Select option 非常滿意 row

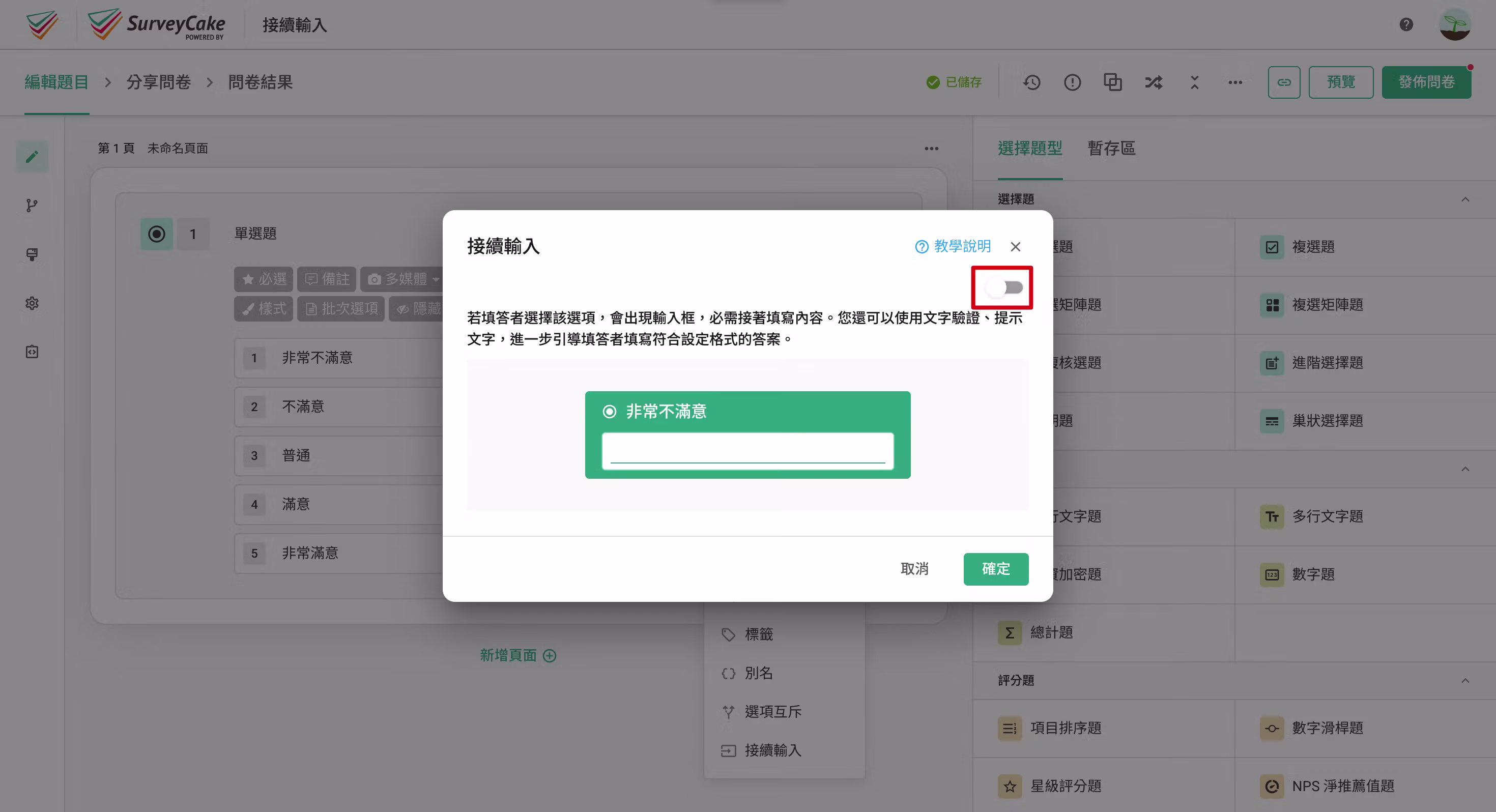pyautogui.click(x=339, y=553)
